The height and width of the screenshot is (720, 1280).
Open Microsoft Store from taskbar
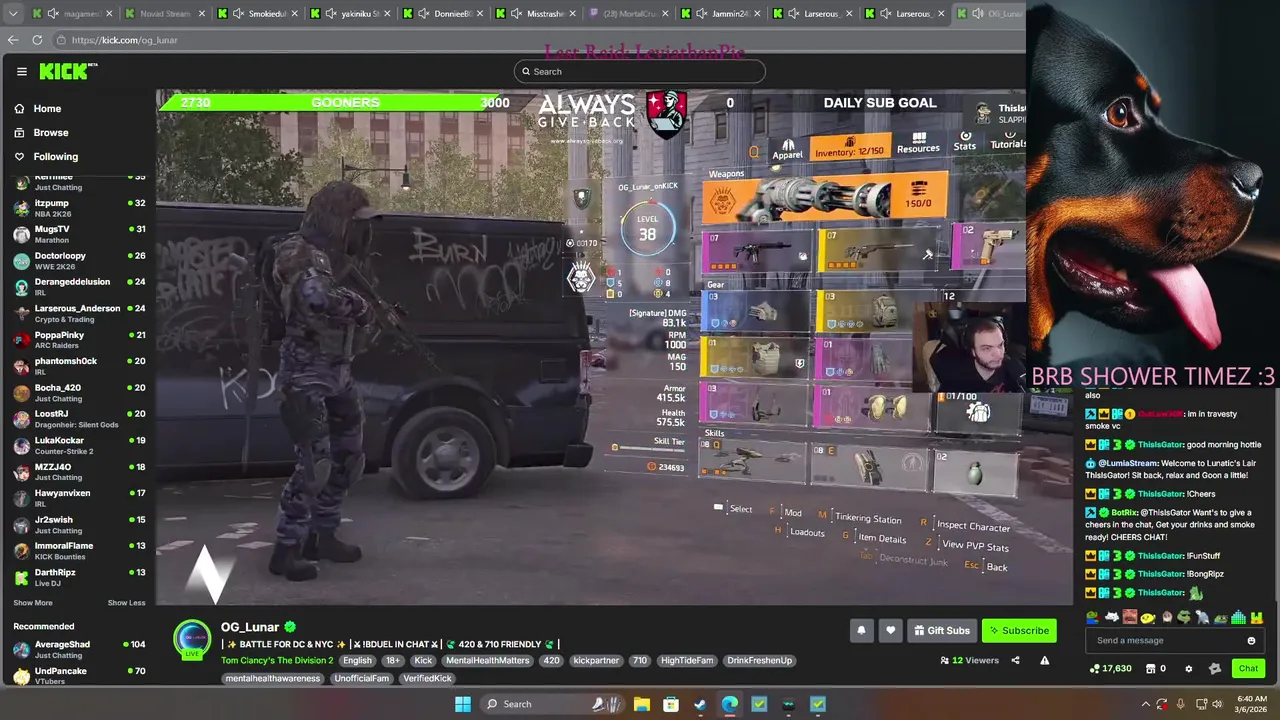pos(671,704)
